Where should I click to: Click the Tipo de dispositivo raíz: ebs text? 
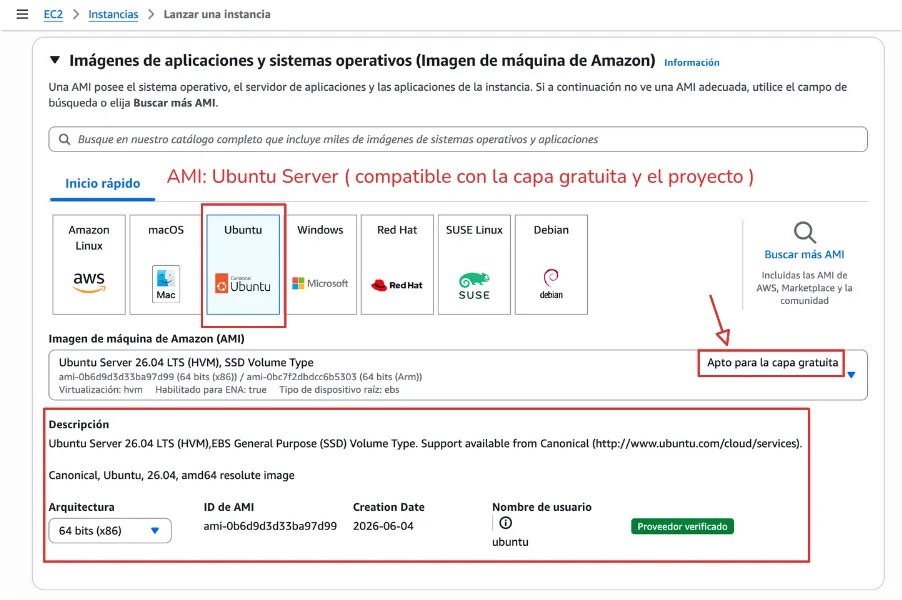(x=339, y=389)
